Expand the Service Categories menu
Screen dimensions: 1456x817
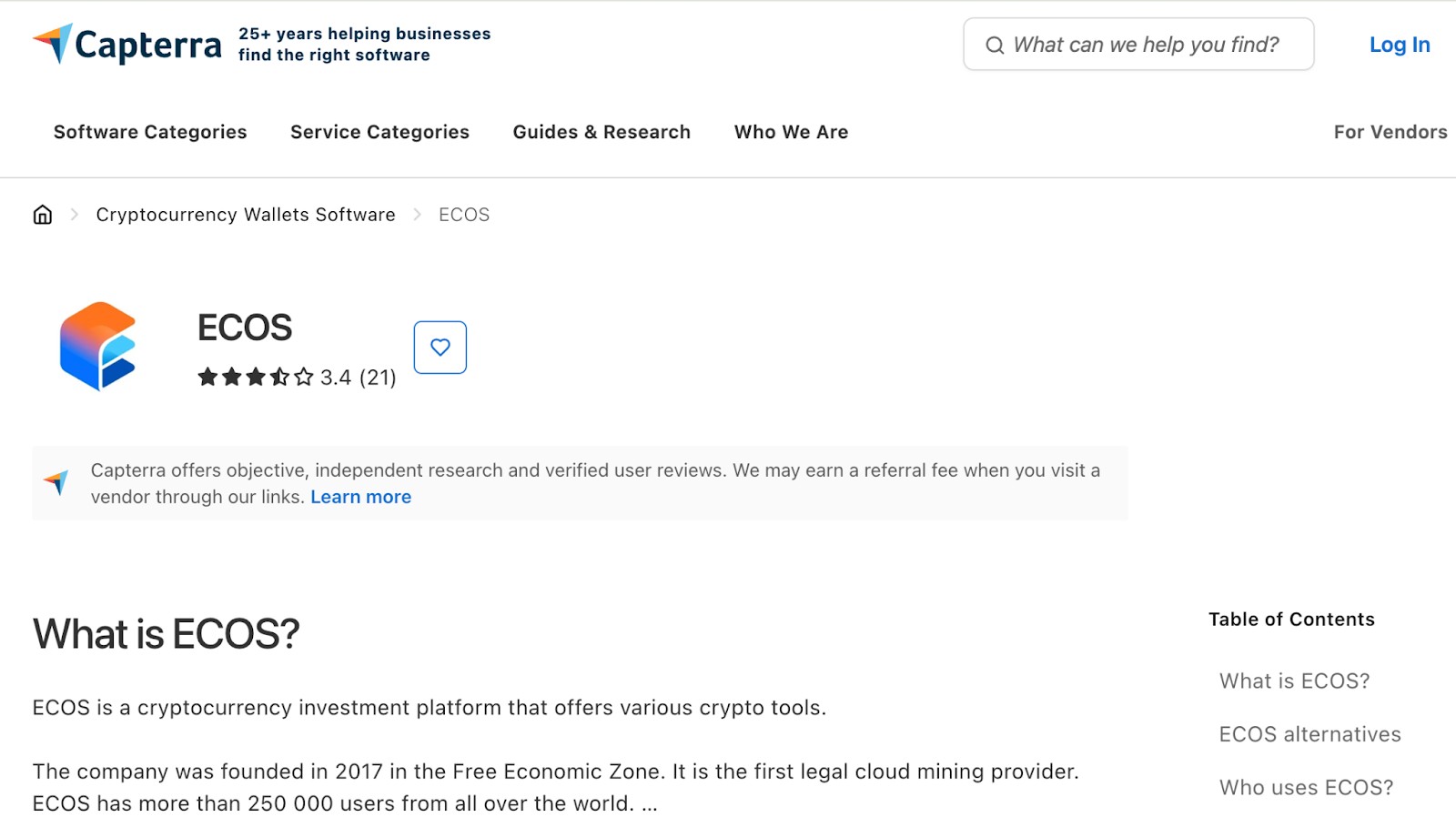pos(379,132)
